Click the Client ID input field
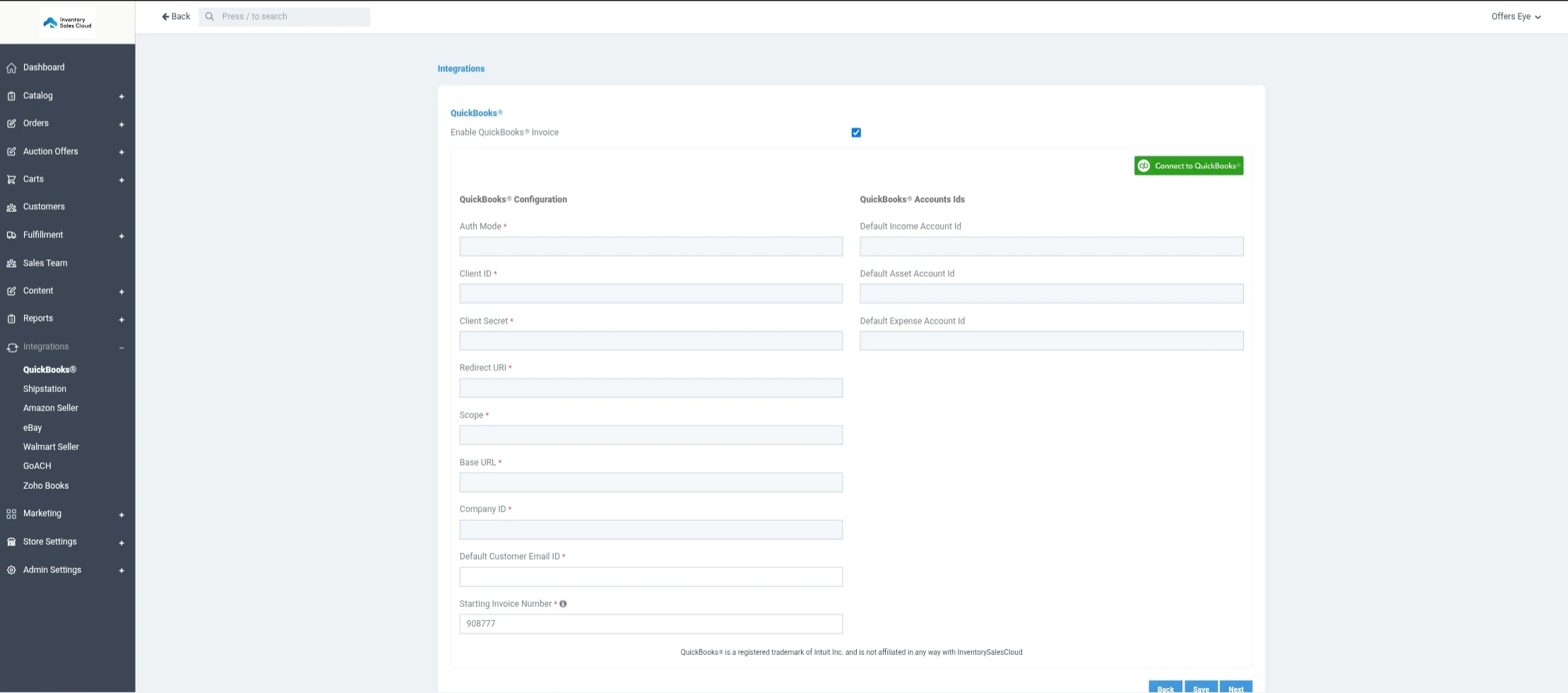 coord(651,294)
